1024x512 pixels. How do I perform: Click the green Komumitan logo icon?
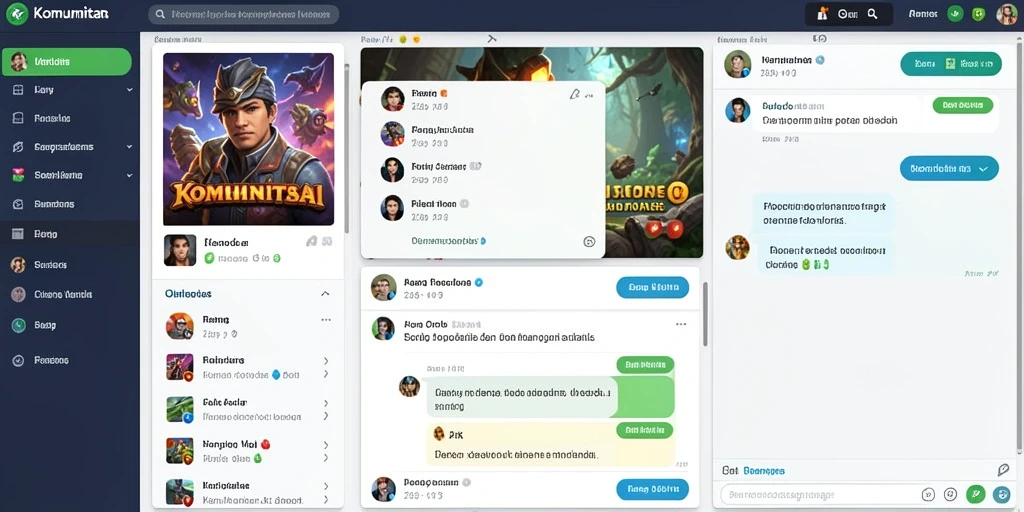click(16, 13)
